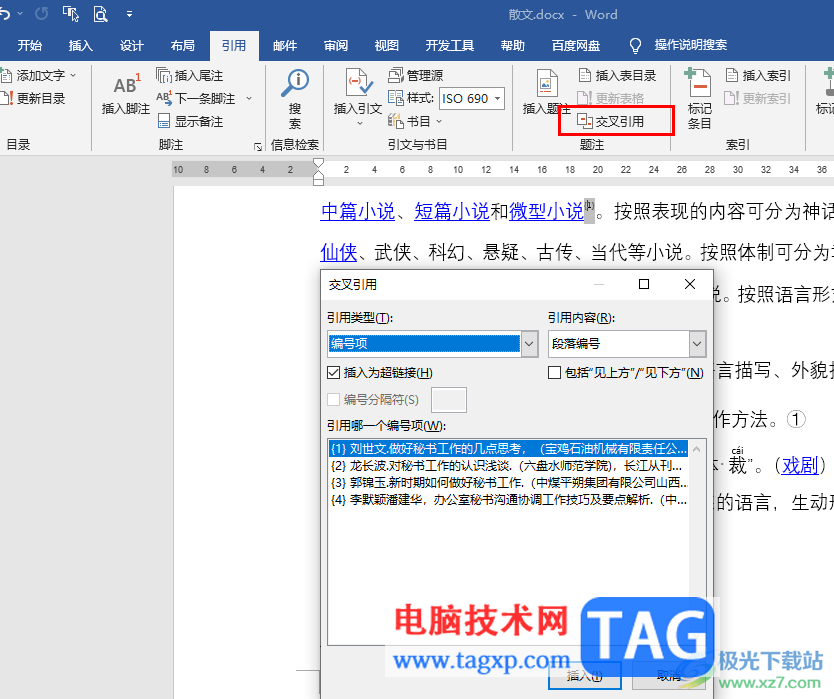Switch to the 布局 Layout tab
834x699 pixels.
point(183,46)
